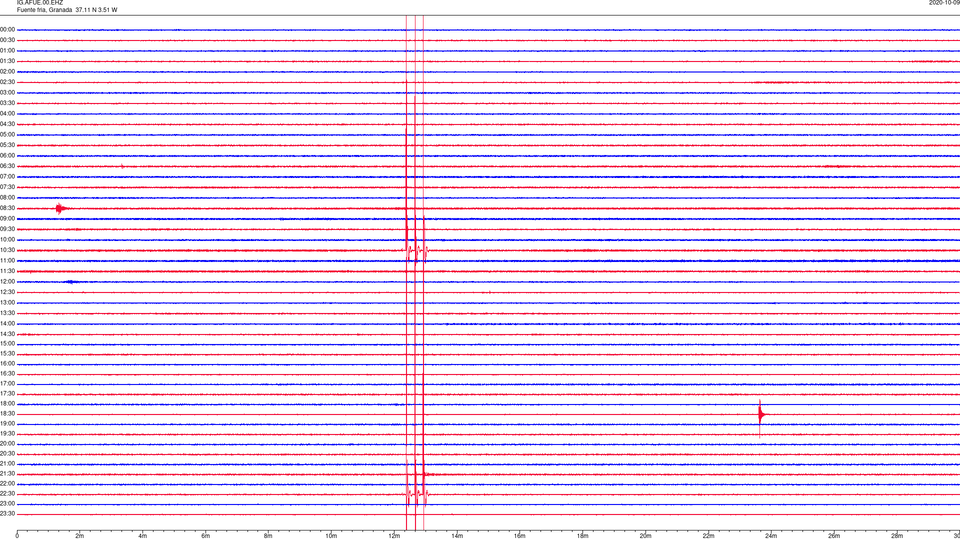This screenshot has width=960, height=540.
Task: Click the 04:00 trace time label
Action: (x=7, y=113)
